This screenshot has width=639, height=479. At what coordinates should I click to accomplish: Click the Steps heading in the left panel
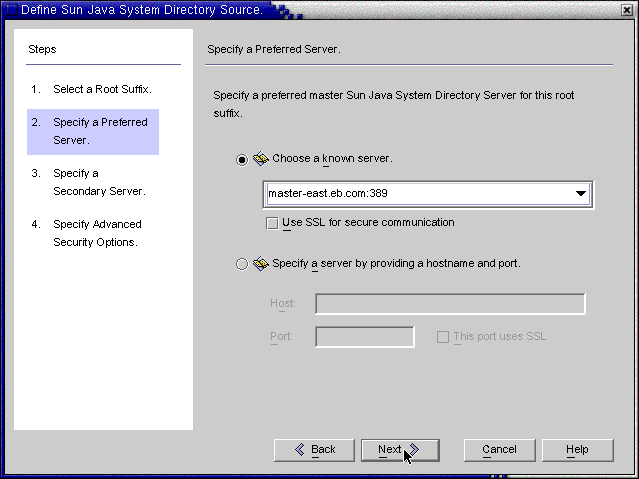click(x=42, y=49)
